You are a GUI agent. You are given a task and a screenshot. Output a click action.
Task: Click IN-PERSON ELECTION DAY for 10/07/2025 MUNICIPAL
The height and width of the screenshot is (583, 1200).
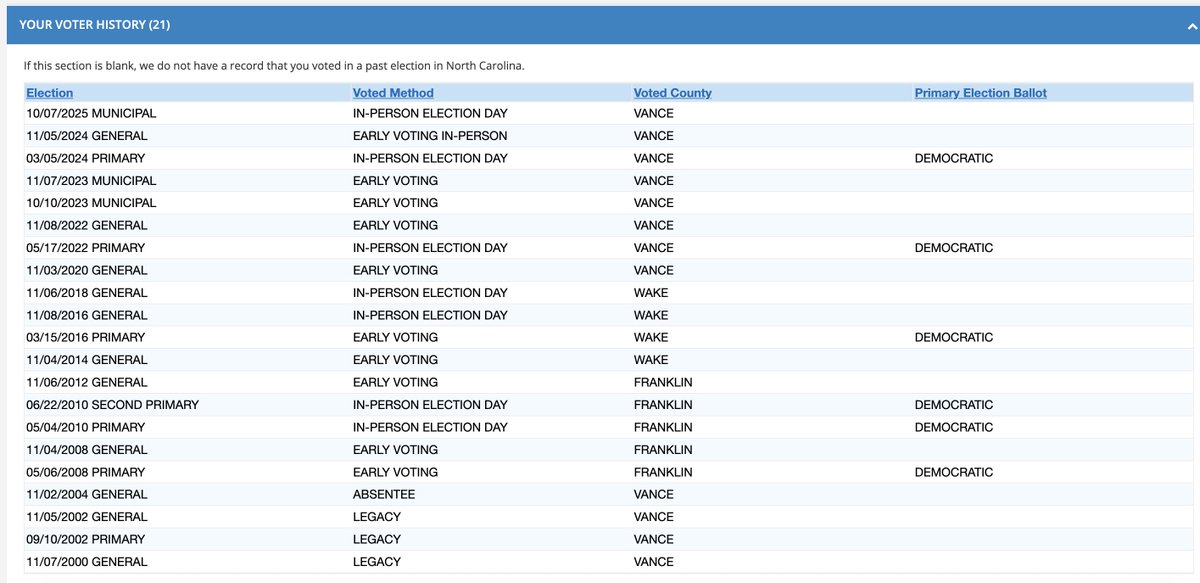430,113
